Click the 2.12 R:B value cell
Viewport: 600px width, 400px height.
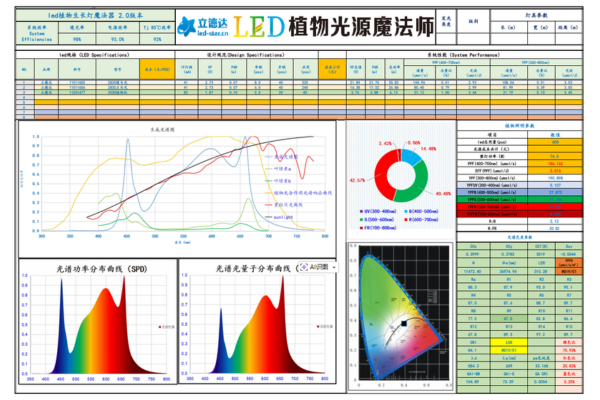[555, 221]
